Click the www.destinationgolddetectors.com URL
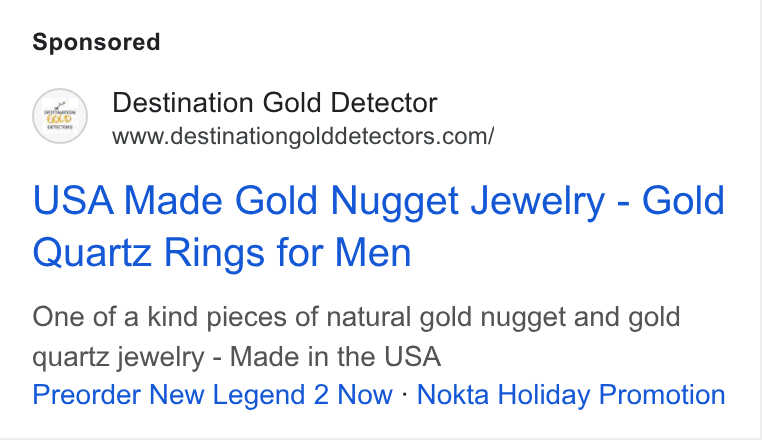This screenshot has width=762, height=440. pos(303,136)
